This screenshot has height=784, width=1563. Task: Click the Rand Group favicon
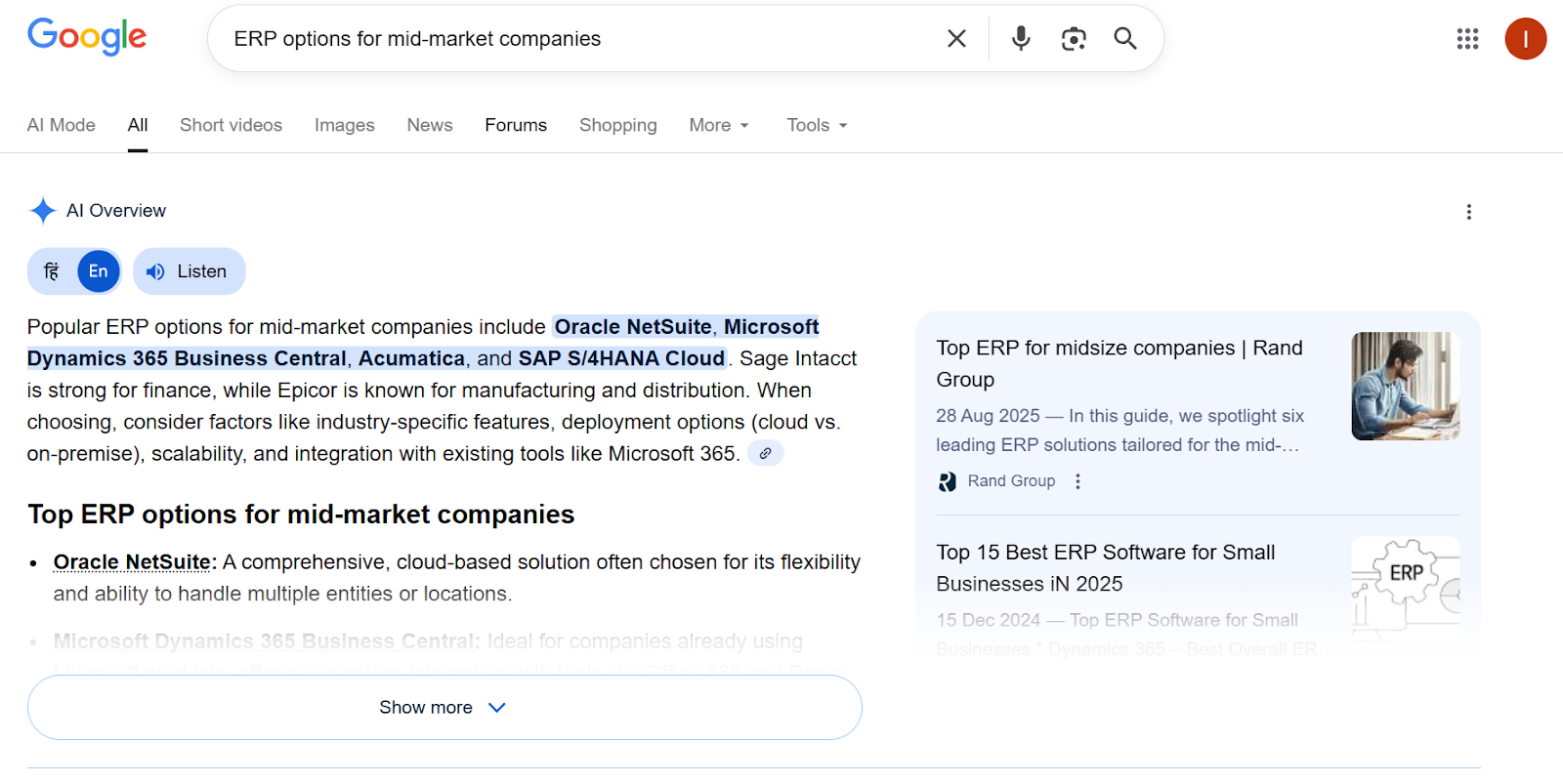coord(947,481)
